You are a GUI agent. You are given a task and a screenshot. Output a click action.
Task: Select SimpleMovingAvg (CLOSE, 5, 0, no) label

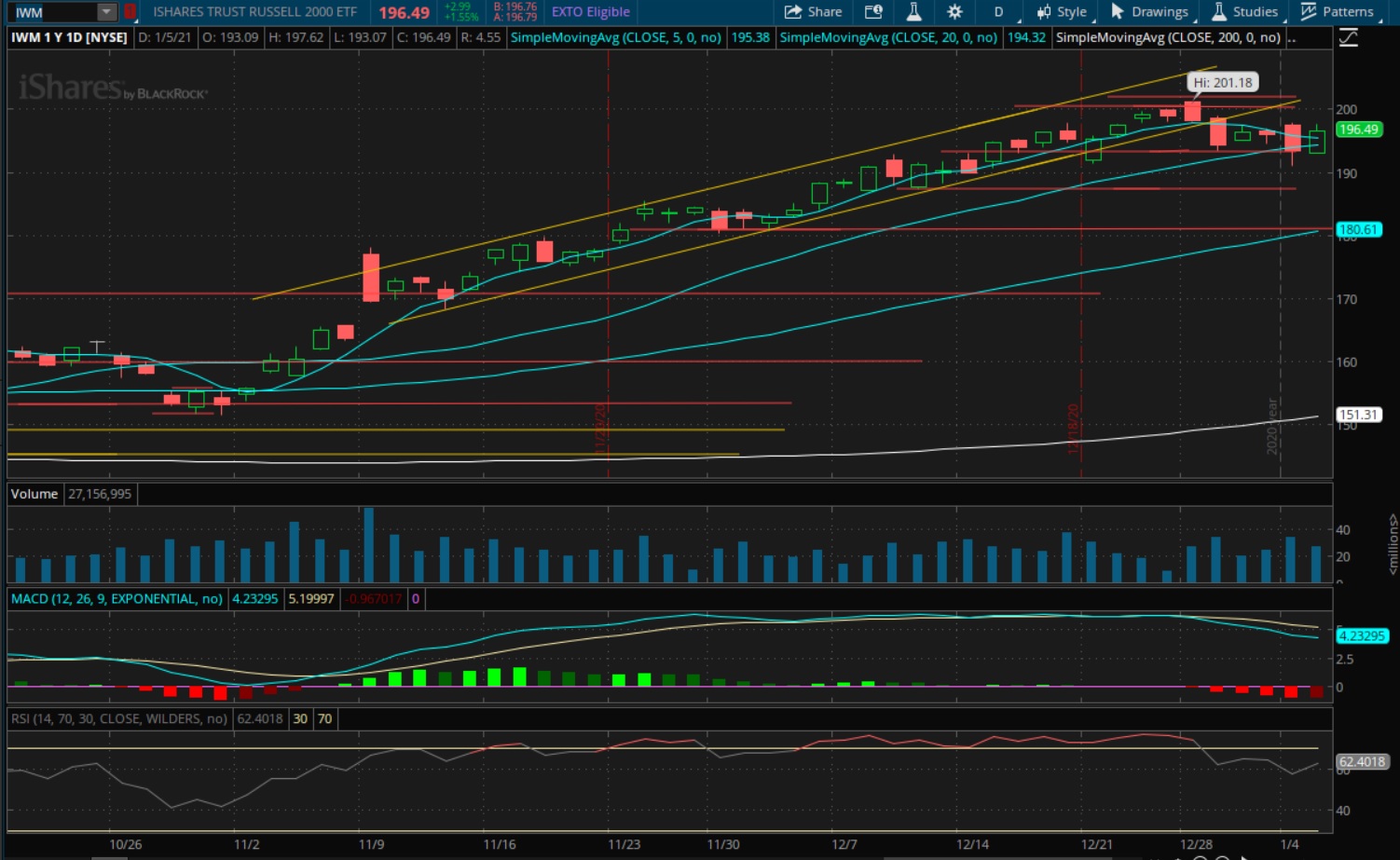616,37
